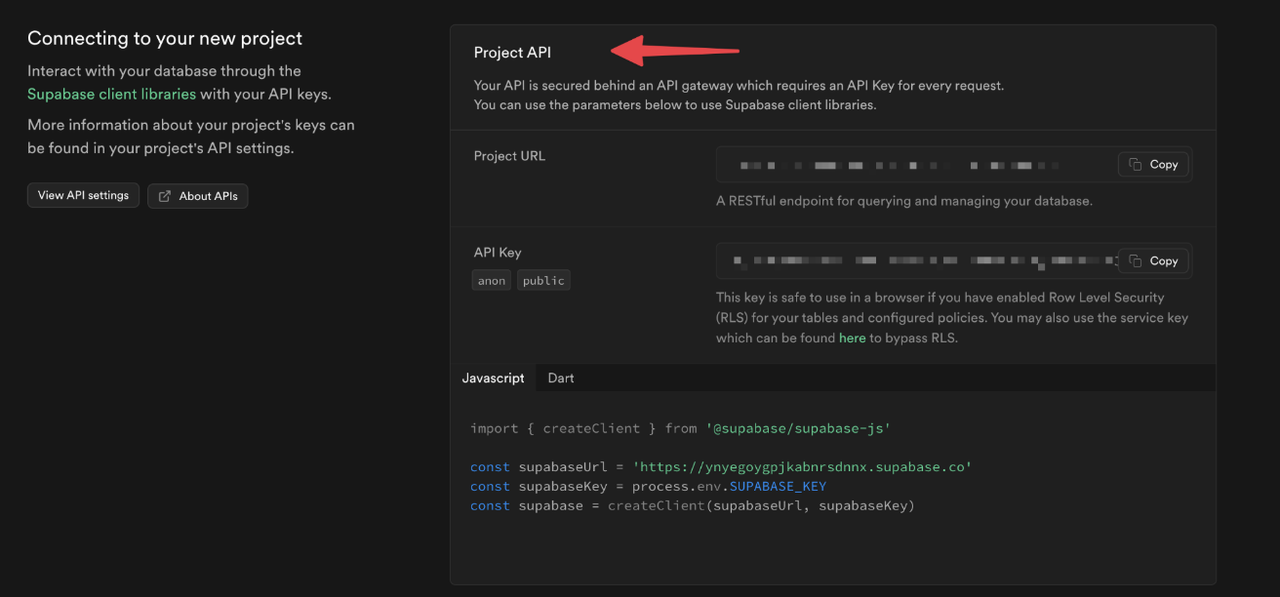The width and height of the screenshot is (1280, 597).
Task: Click SUPABASE_KEY in the code snippet
Action: [778, 486]
